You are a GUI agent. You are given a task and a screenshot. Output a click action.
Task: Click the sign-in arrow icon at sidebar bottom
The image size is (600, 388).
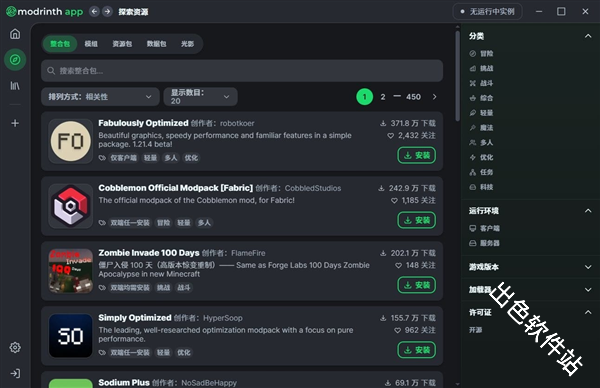pyautogui.click(x=15, y=373)
